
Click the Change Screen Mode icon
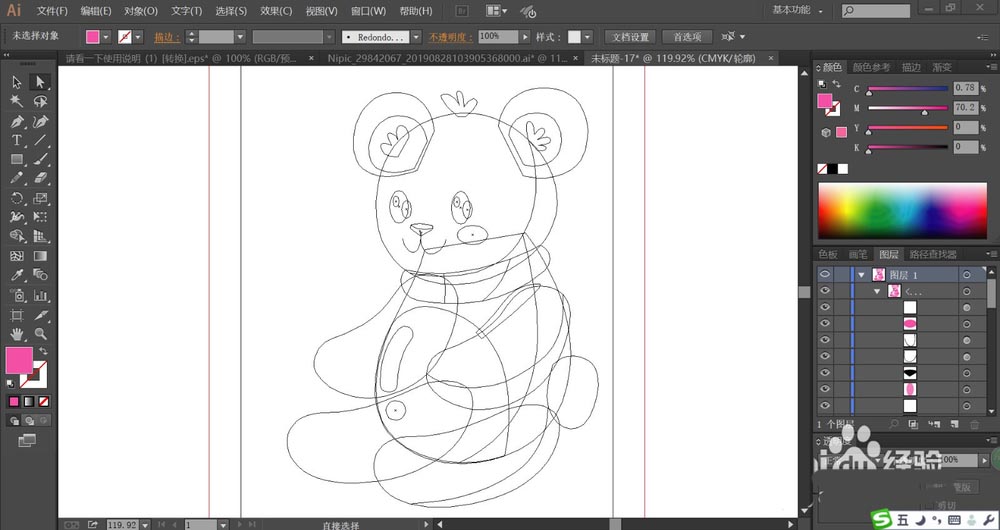coord(27,440)
